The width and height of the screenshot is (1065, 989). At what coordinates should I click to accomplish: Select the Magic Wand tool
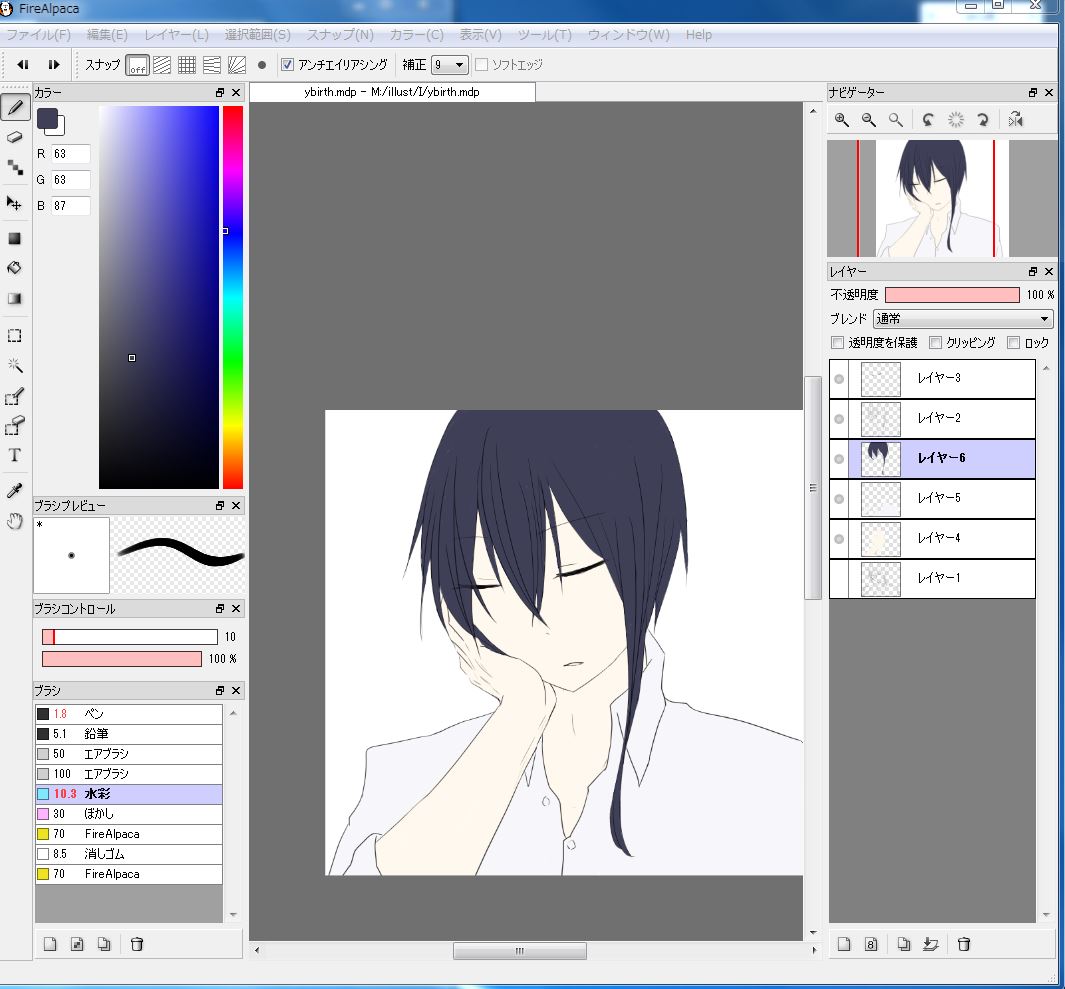(15, 366)
